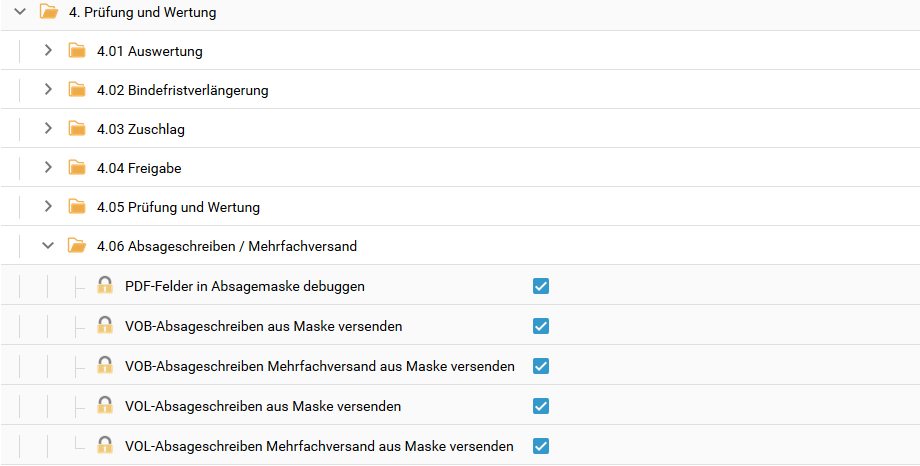
Task: Collapse the top-level 4. Prüfung und Wertung chevron
Action: coord(19,13)
